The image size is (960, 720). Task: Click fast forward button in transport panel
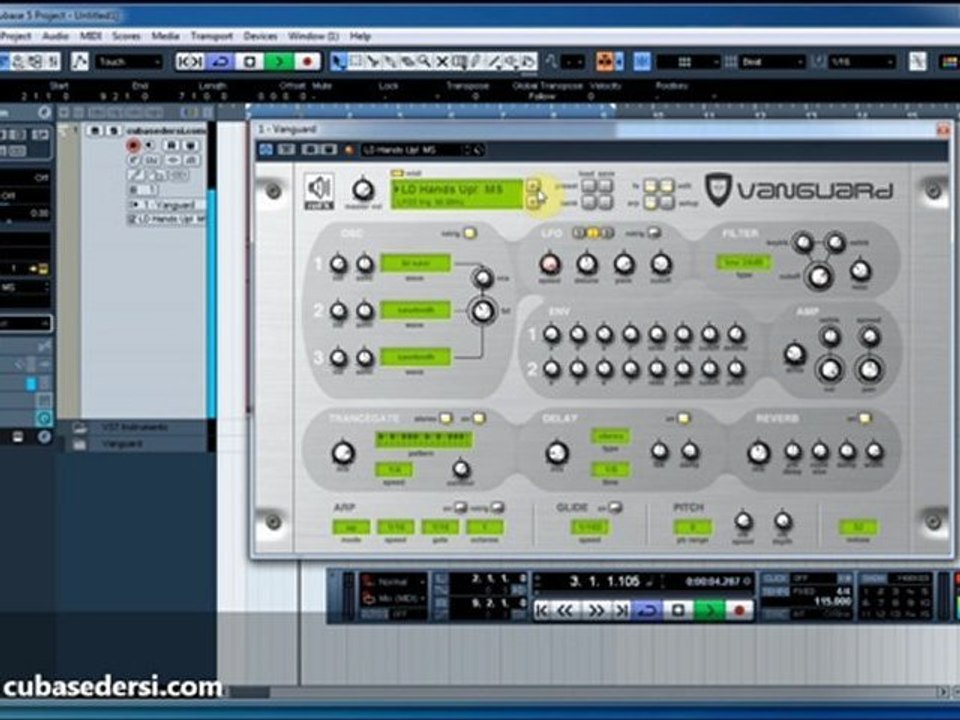(x=595, y=610)
